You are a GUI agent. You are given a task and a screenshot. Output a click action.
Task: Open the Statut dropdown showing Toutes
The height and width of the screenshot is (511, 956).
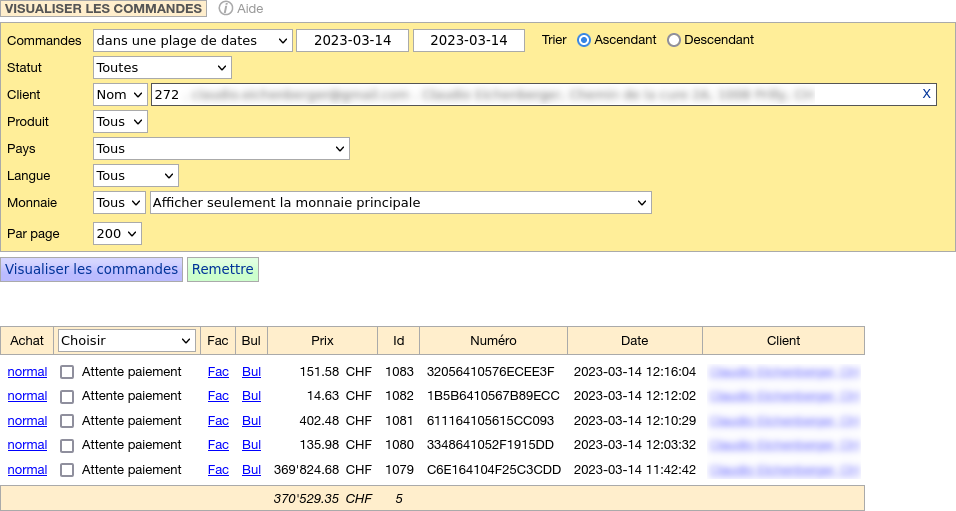(162, 68)
